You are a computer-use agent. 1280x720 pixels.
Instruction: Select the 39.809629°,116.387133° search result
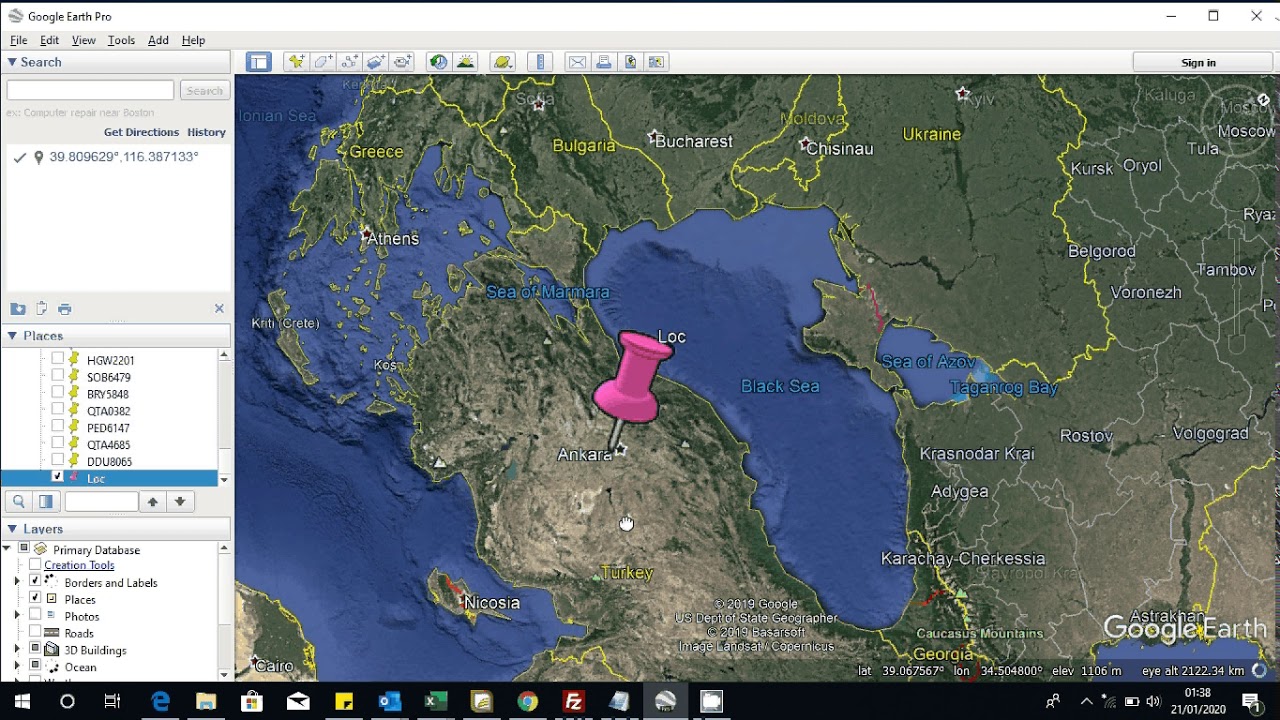124,157
